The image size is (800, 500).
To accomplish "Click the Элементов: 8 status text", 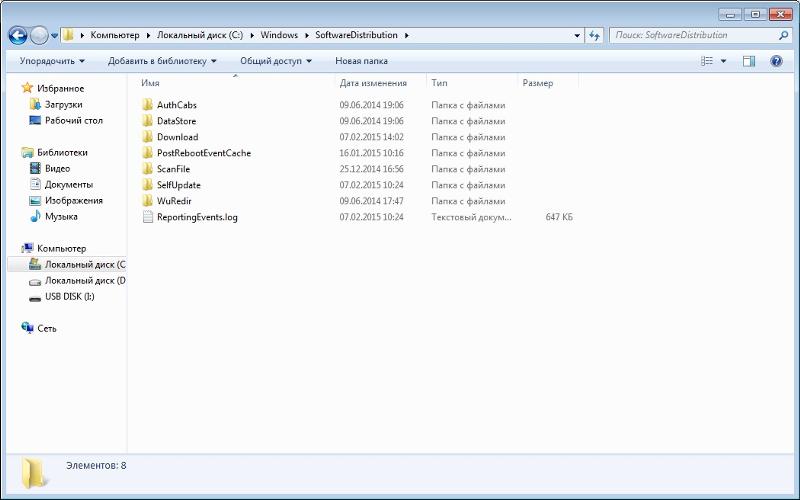I will tap(96, 465).
